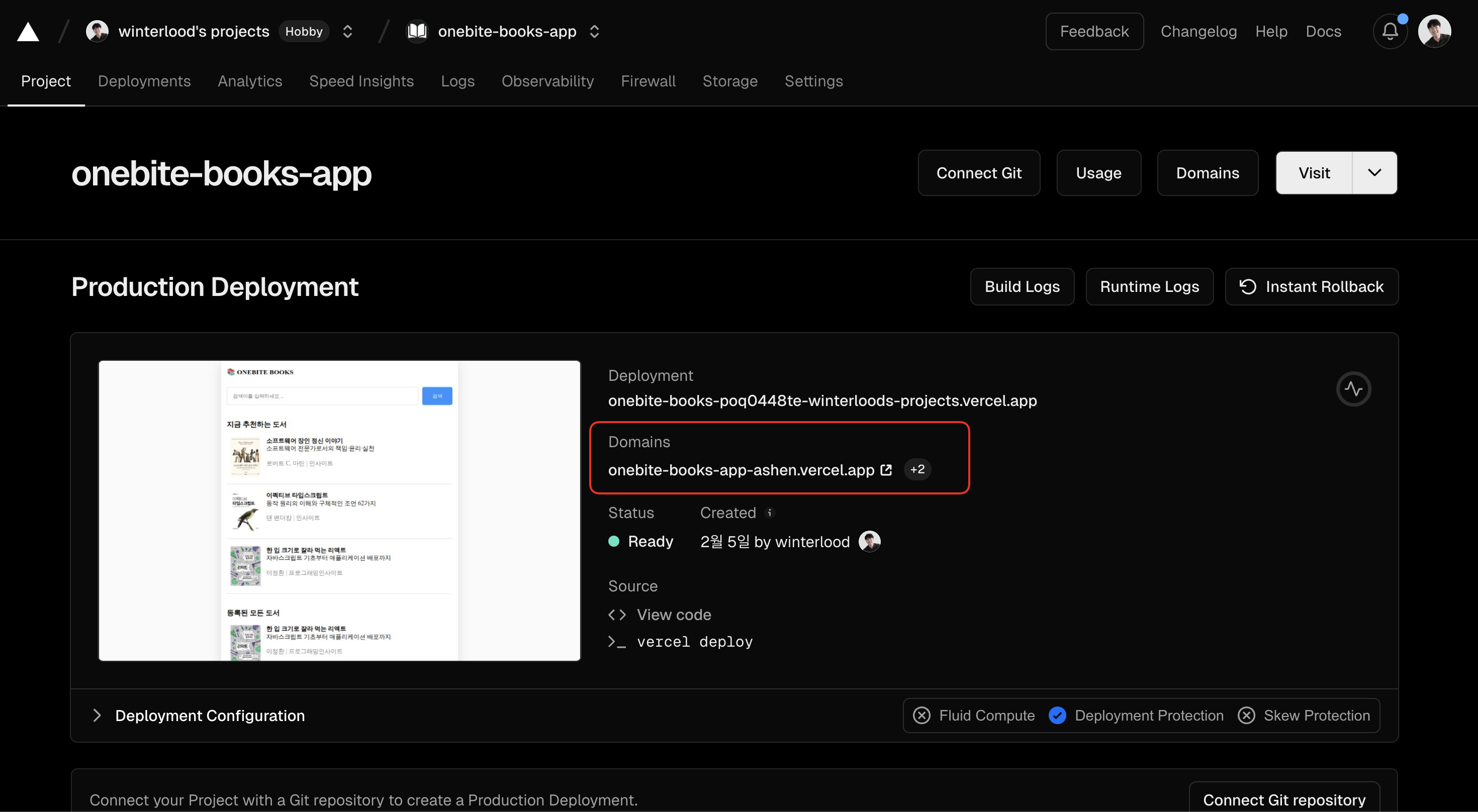1478x812 pixels.
Task: Open onebite-books-app-ashen.vercel.app domain link
Action: point(741,470)
